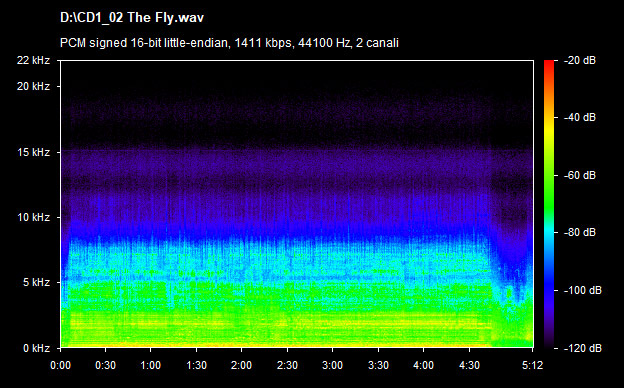Image resolution: width=624 pixels, height=388 pixels.
Task: Click the 0 kHz frequency axis label
Action: point(36,349)
